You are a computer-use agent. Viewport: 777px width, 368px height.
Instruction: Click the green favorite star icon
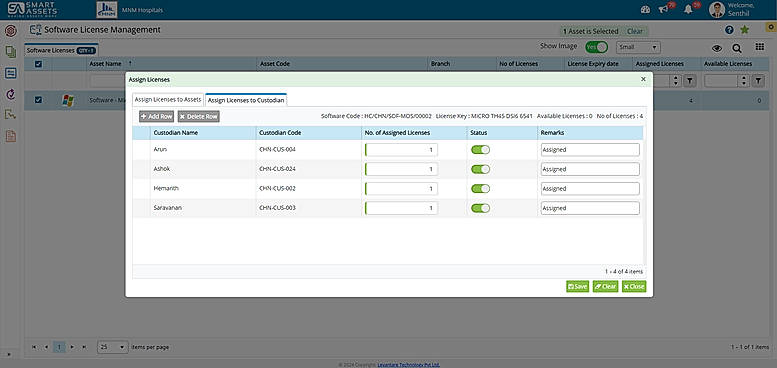744,30
